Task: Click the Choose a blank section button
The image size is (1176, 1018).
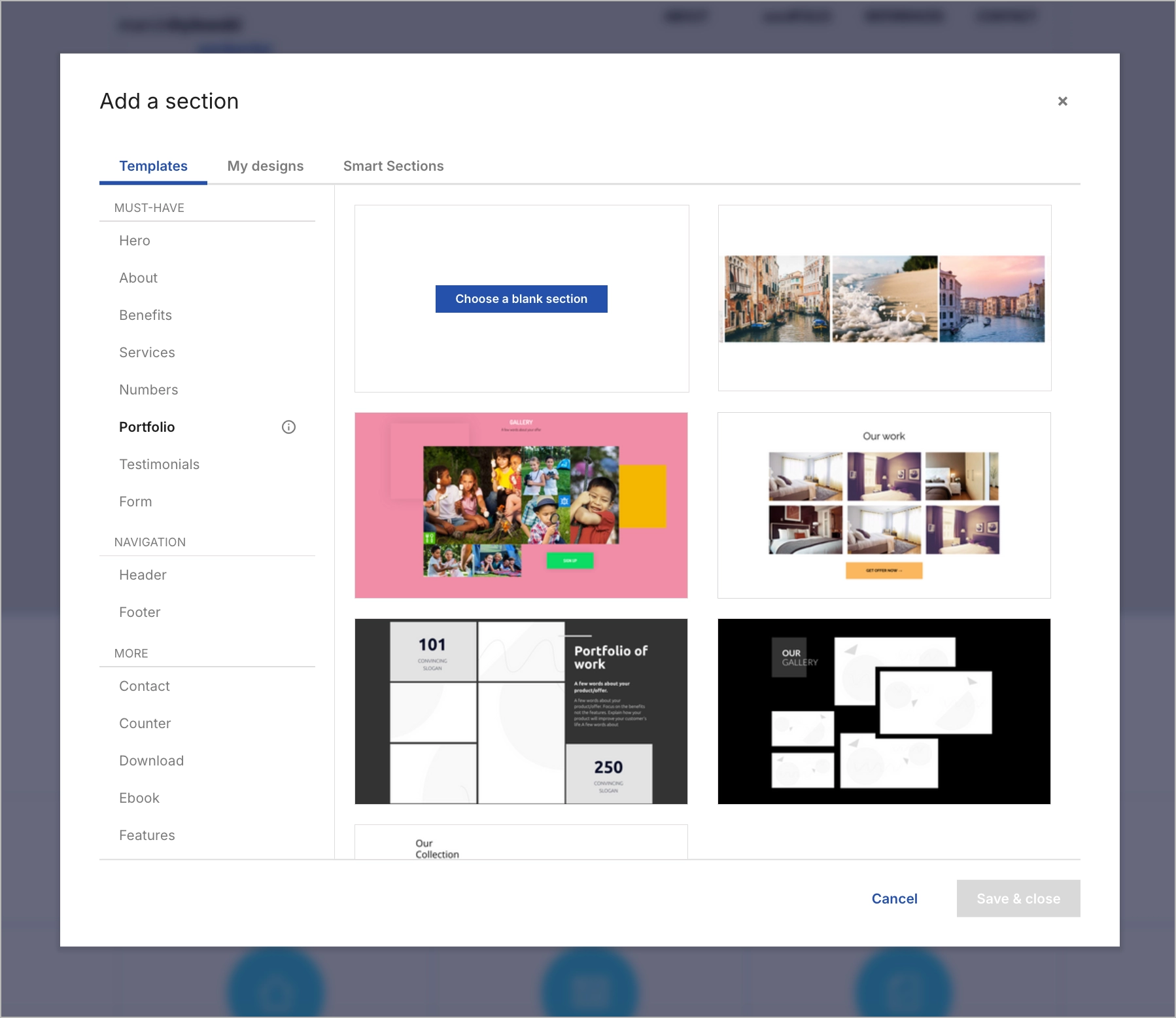Action: 521,298
